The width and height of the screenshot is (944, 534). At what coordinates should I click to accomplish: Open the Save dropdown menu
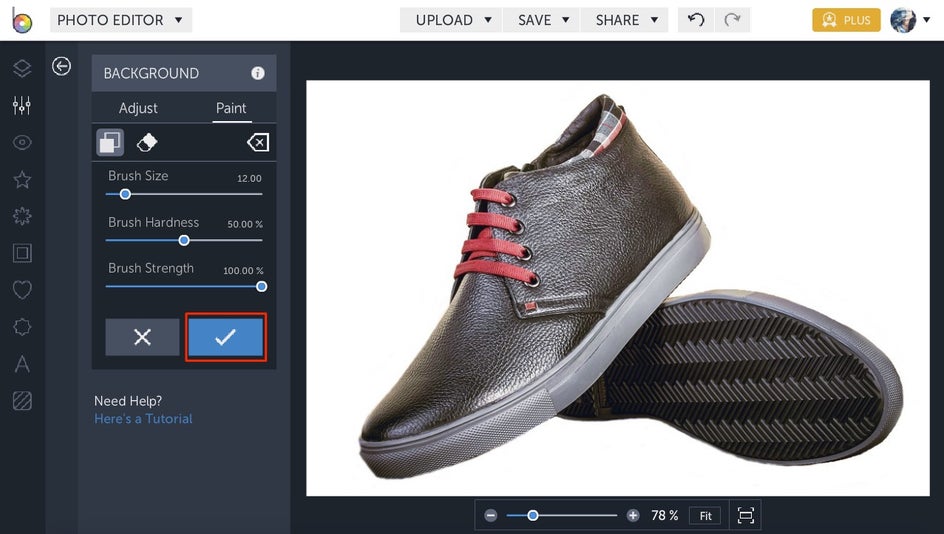click(x=541, y=20)
